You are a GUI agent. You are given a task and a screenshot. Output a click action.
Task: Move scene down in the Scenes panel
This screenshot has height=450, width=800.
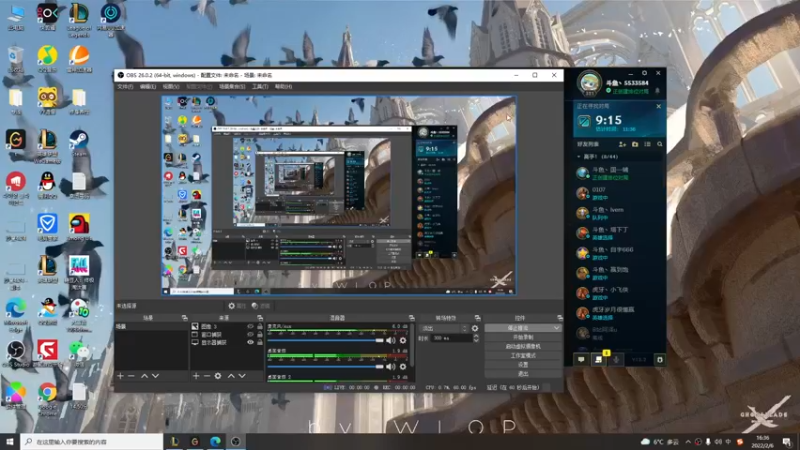[156, 376]
